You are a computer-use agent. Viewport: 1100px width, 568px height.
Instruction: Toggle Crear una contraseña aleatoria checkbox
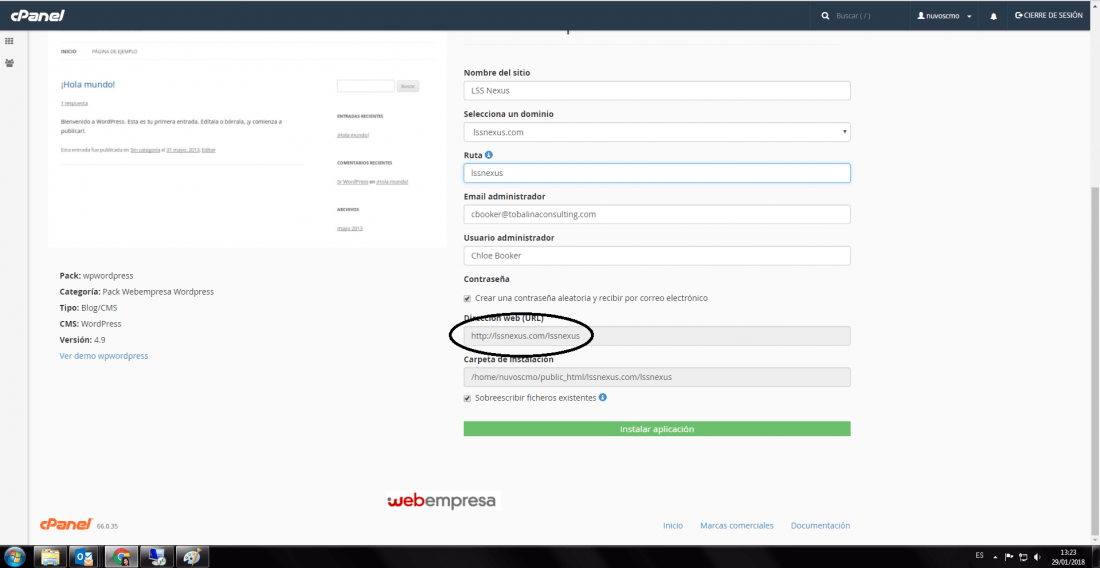click(x=467, y=298)
